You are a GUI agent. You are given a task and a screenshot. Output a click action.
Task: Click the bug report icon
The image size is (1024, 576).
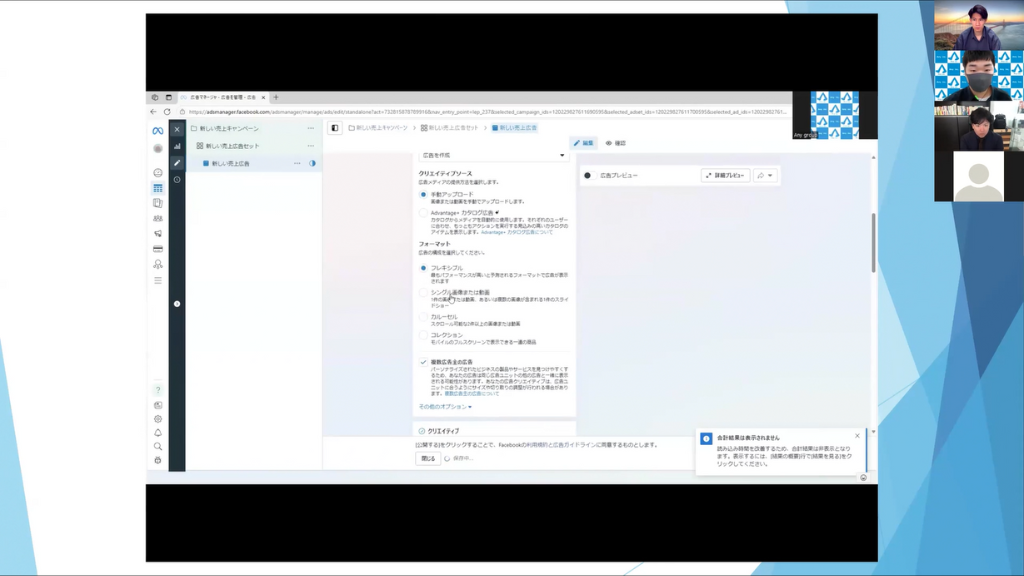(x=157, y=460)
